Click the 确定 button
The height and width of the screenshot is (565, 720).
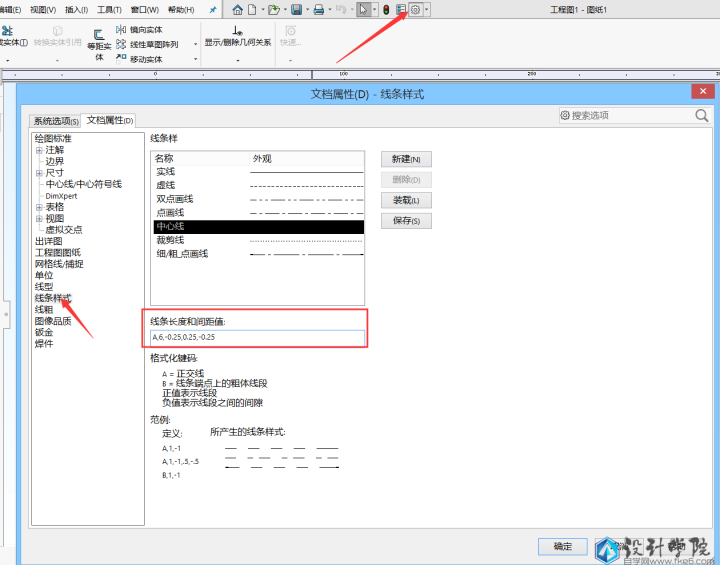pyautogui.click(x=562, y=546)
